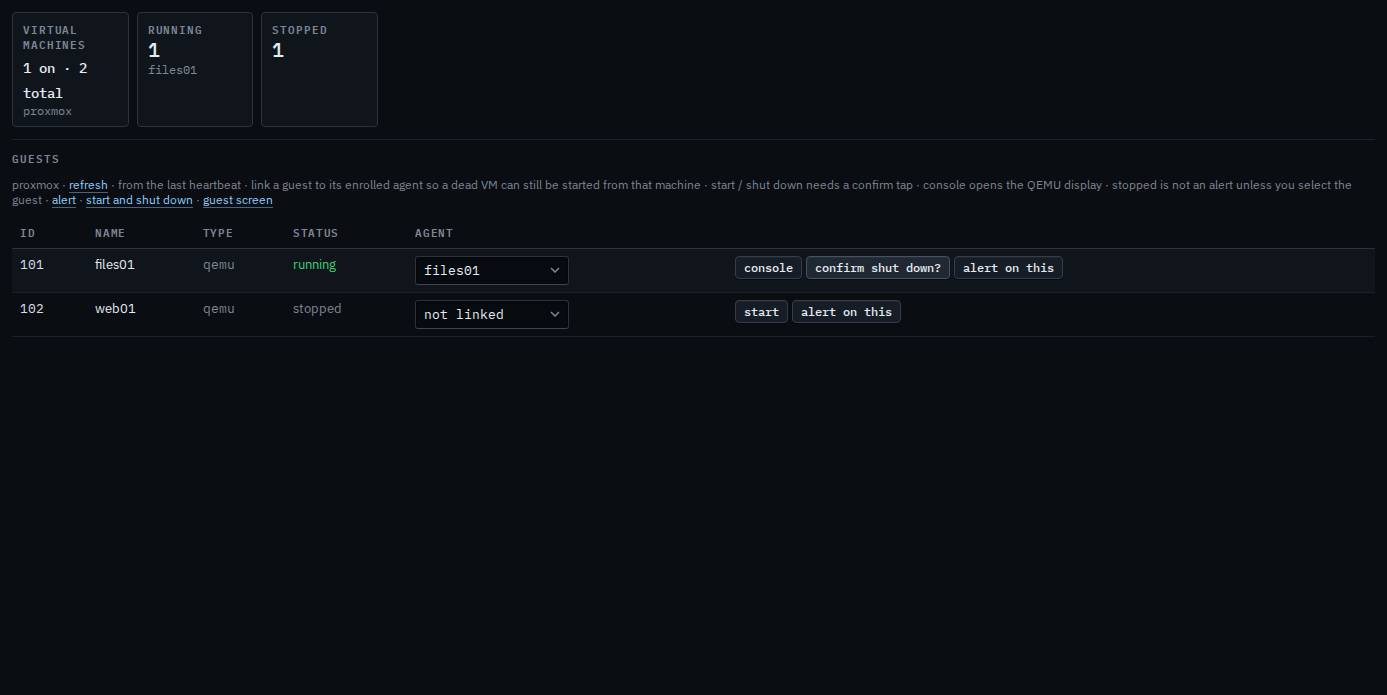Open the start and shut down link

tap(139, 200)
